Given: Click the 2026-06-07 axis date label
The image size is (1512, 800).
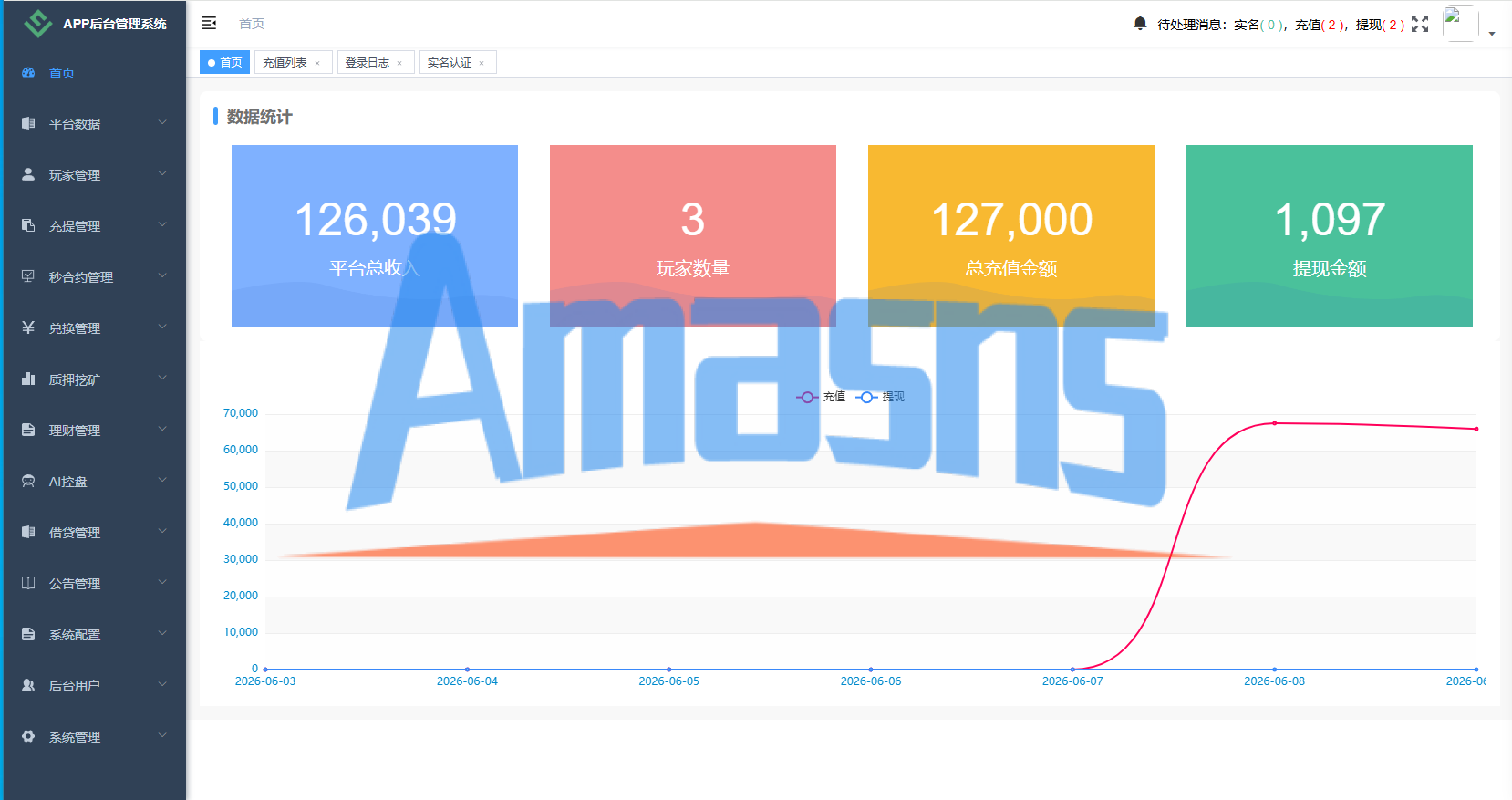Looking at the screenshot, I should click(x=1072, y=681).
